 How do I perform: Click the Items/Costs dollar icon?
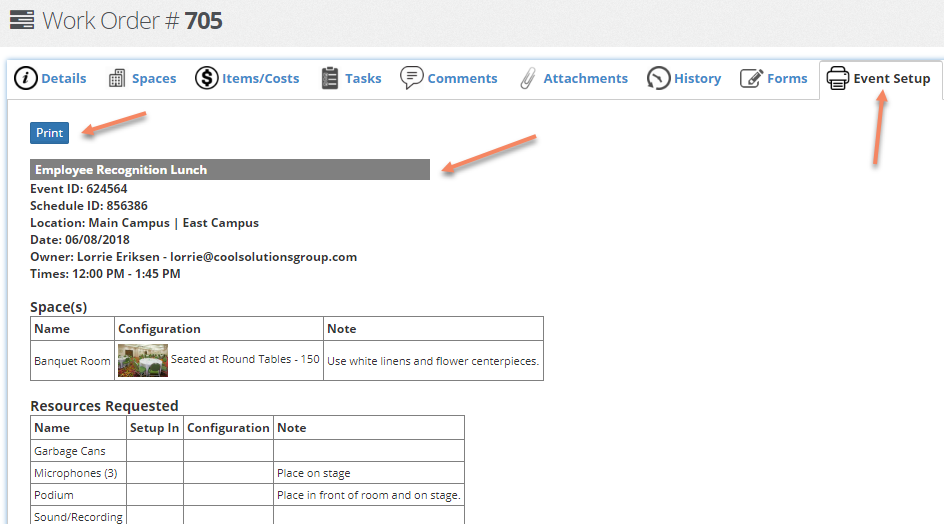206,78
